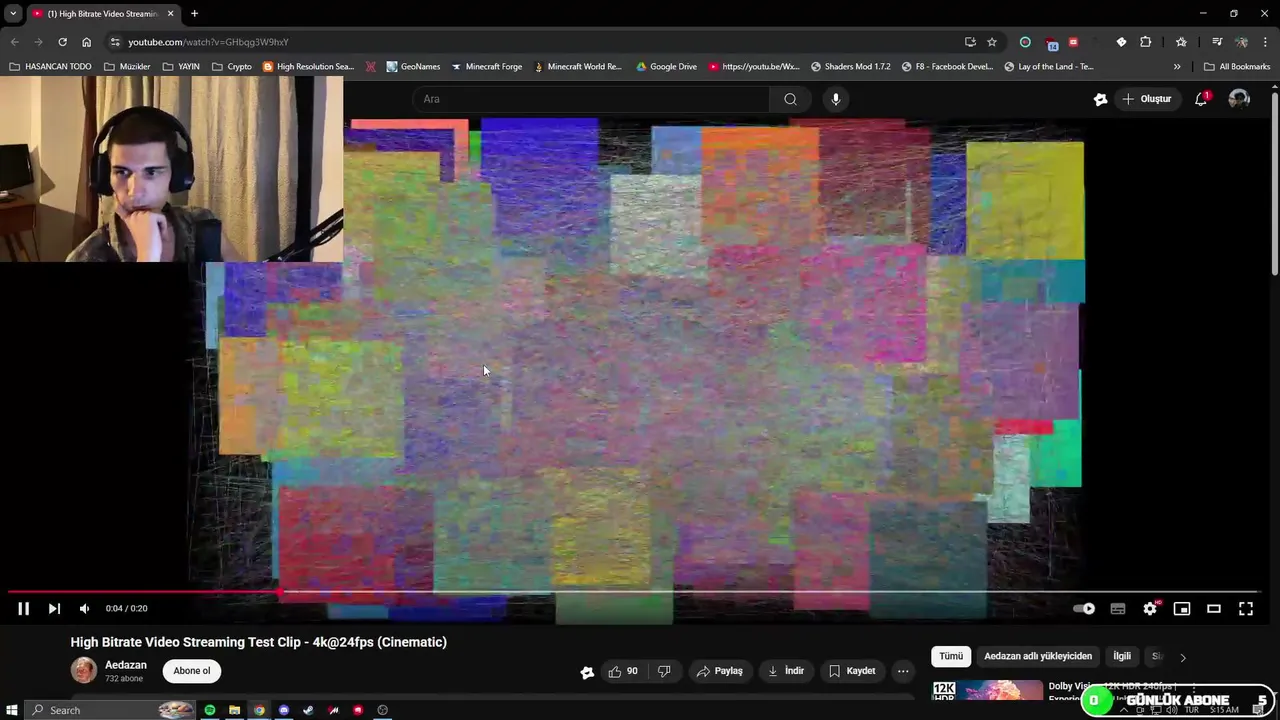Open Discord from the taskbar

(x=284, y=710)
